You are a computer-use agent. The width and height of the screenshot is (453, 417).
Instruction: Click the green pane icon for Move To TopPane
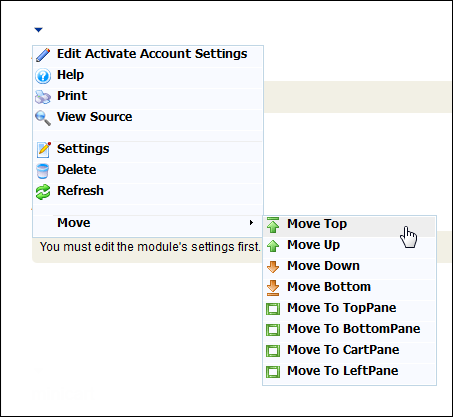(273, 309)
